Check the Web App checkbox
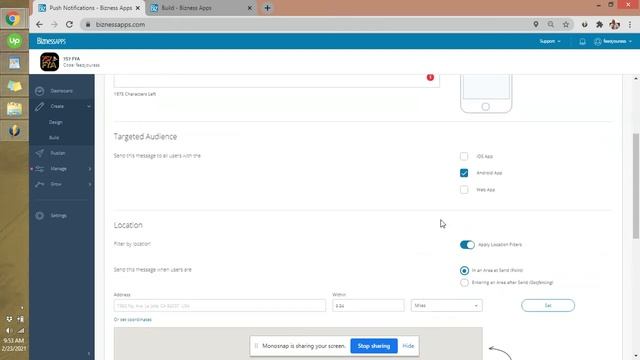640x360 pixels. [464, 190]
